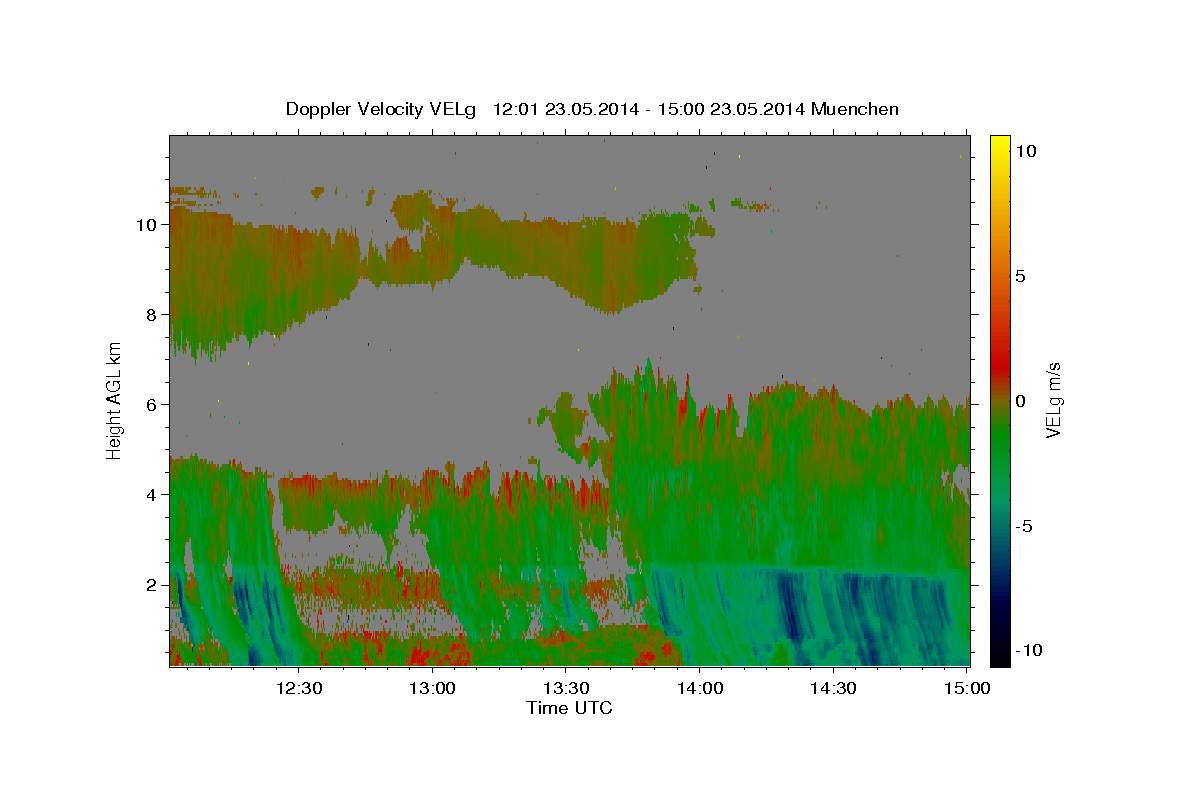Click the start date '12:01 23.05.2014' in title
This screenshot has width=1200, height=800.
pyautogui.click(x=565, y=109)
